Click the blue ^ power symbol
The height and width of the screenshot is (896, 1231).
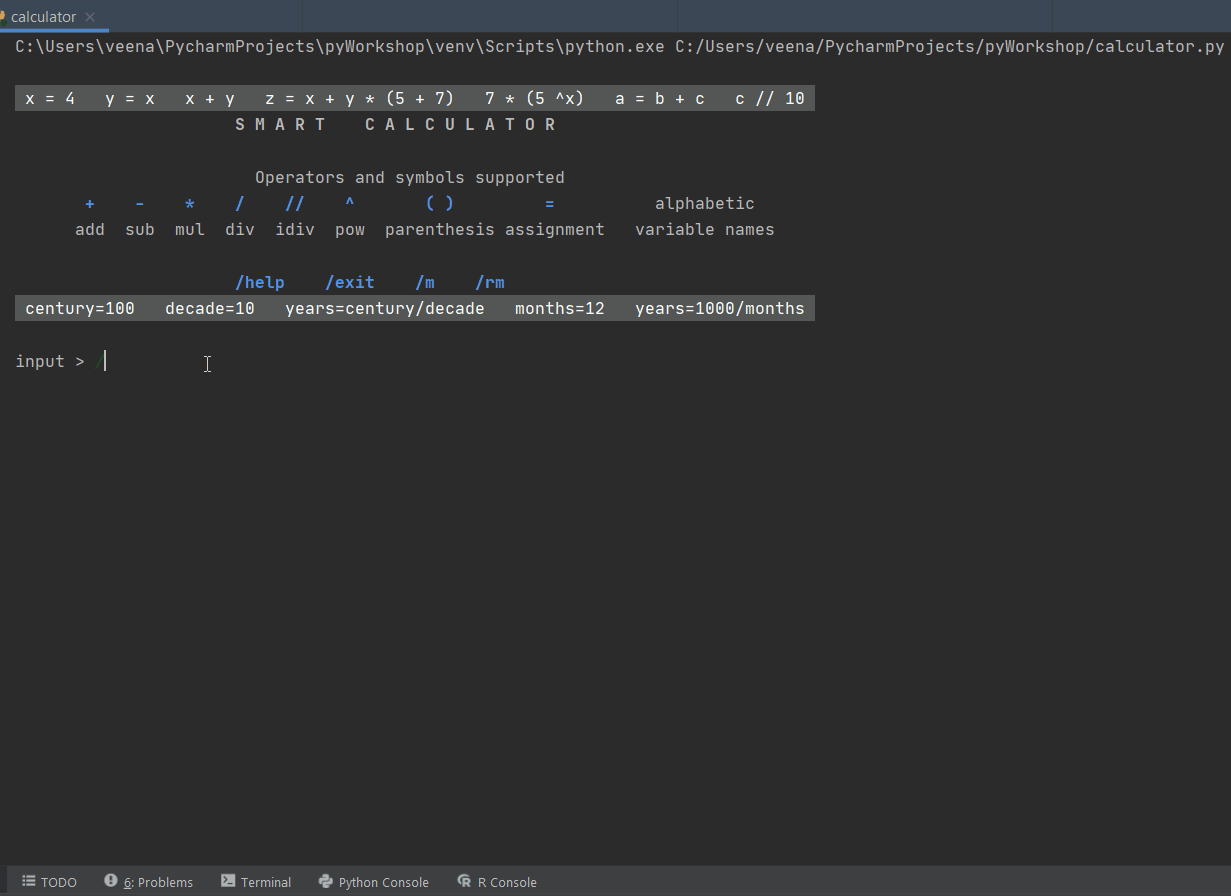pos(350,203)
